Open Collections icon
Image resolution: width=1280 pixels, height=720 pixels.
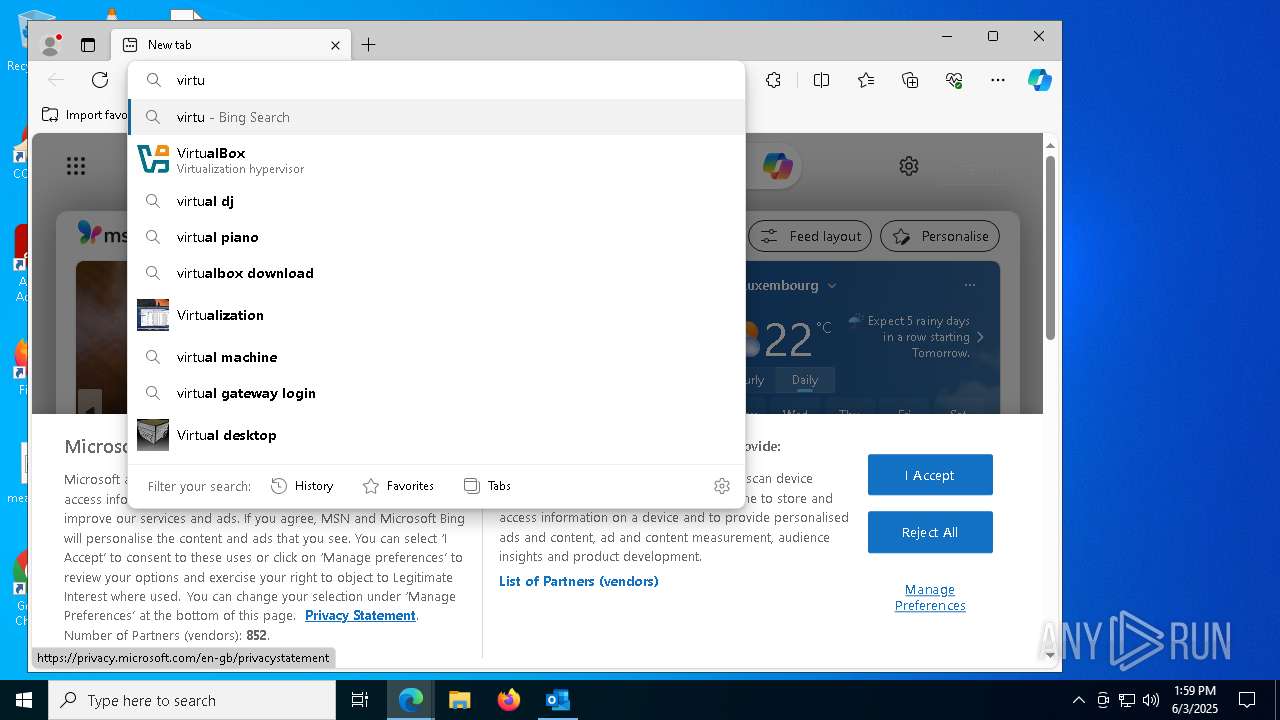click(910, 80)
